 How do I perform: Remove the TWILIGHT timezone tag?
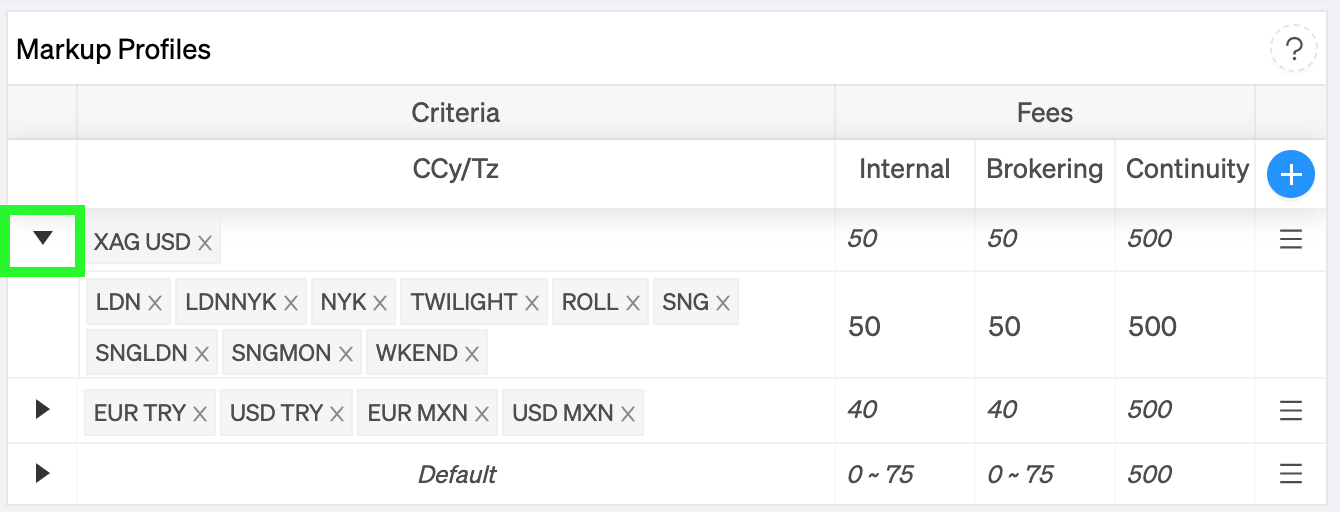click(x=532, y=302)
